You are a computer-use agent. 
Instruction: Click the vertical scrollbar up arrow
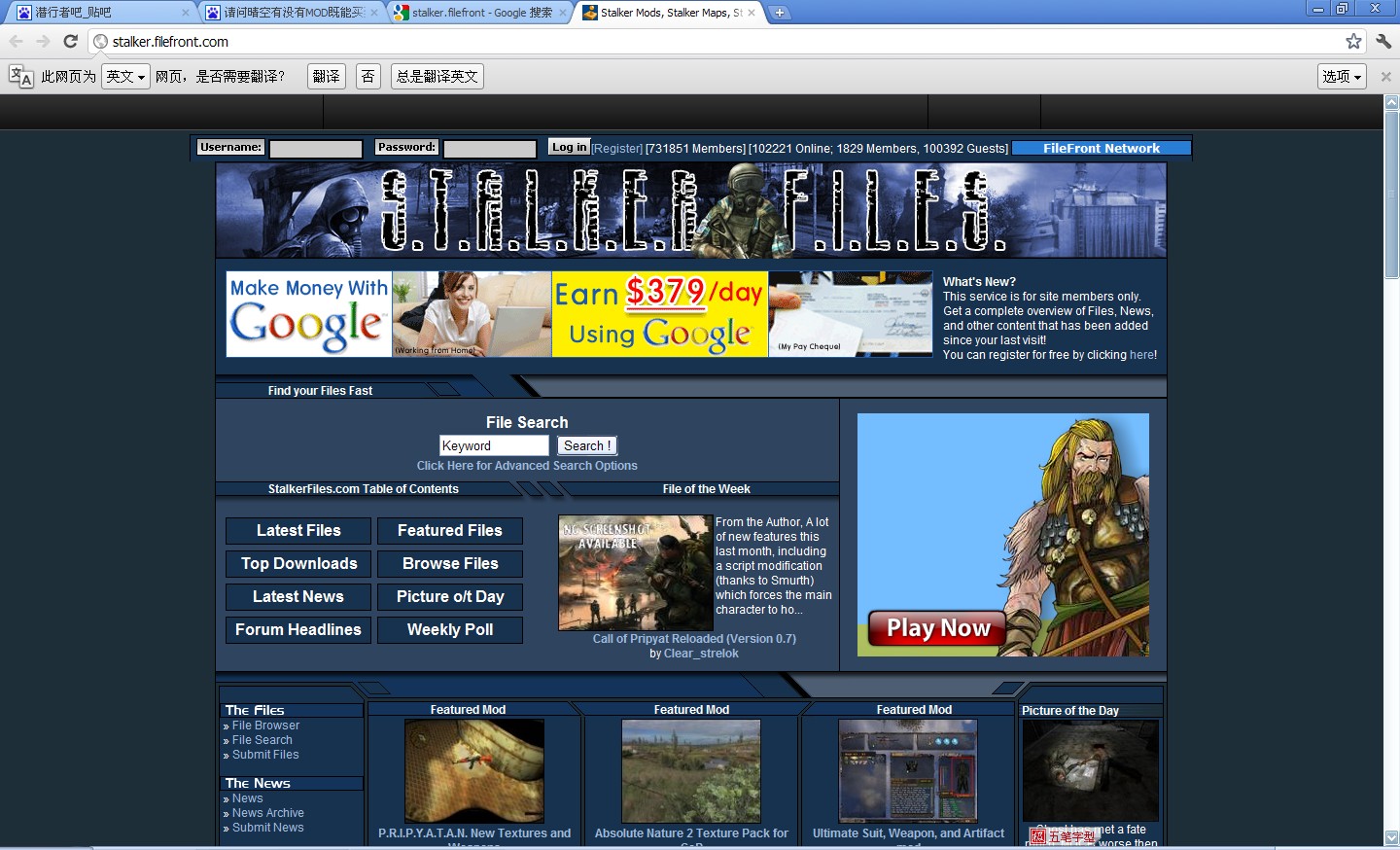pyautogui.click(x=1391, y=102)
